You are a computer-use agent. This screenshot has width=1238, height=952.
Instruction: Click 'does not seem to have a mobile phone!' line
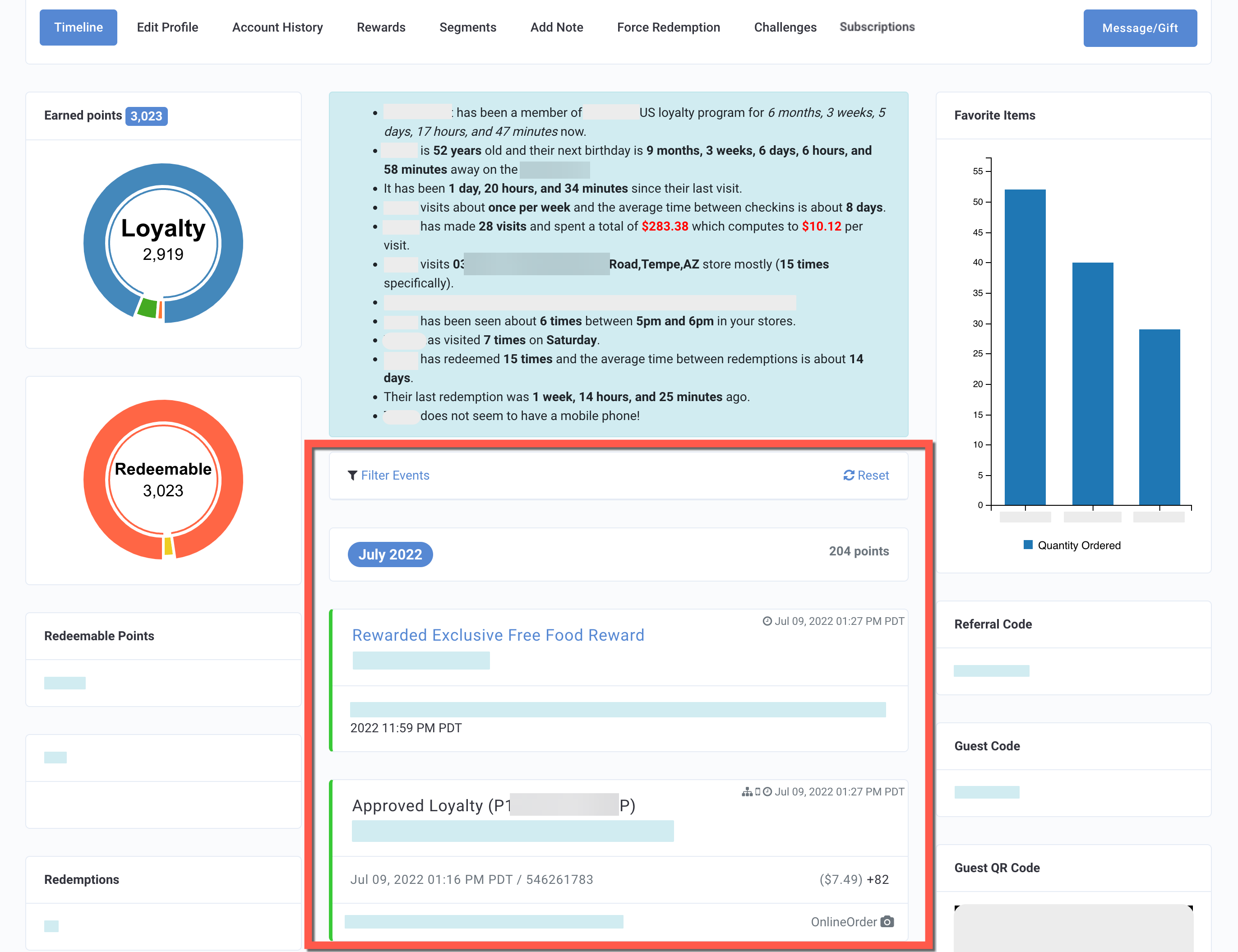pos(530,416)
